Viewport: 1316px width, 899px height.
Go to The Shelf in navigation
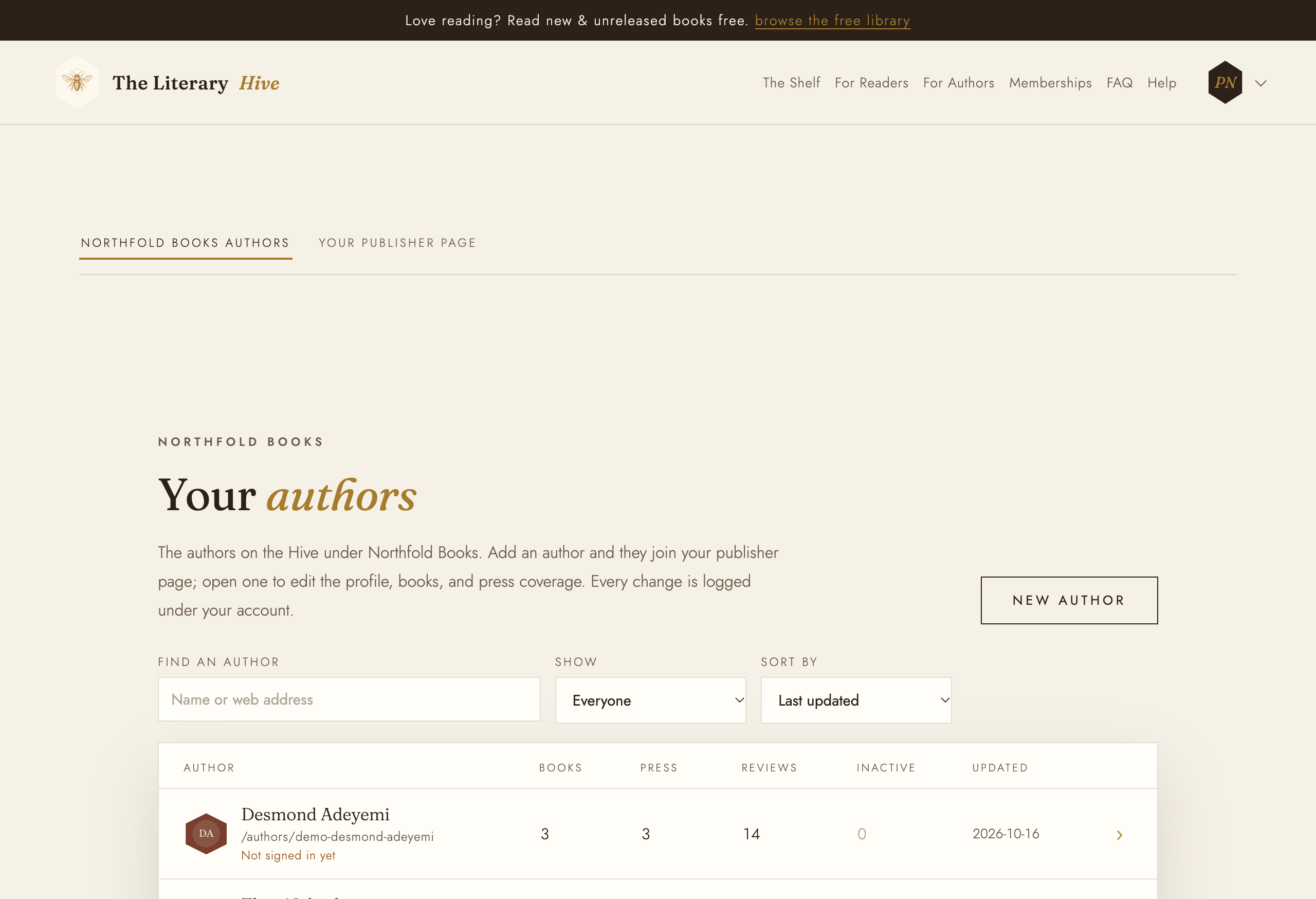(791, 83)
